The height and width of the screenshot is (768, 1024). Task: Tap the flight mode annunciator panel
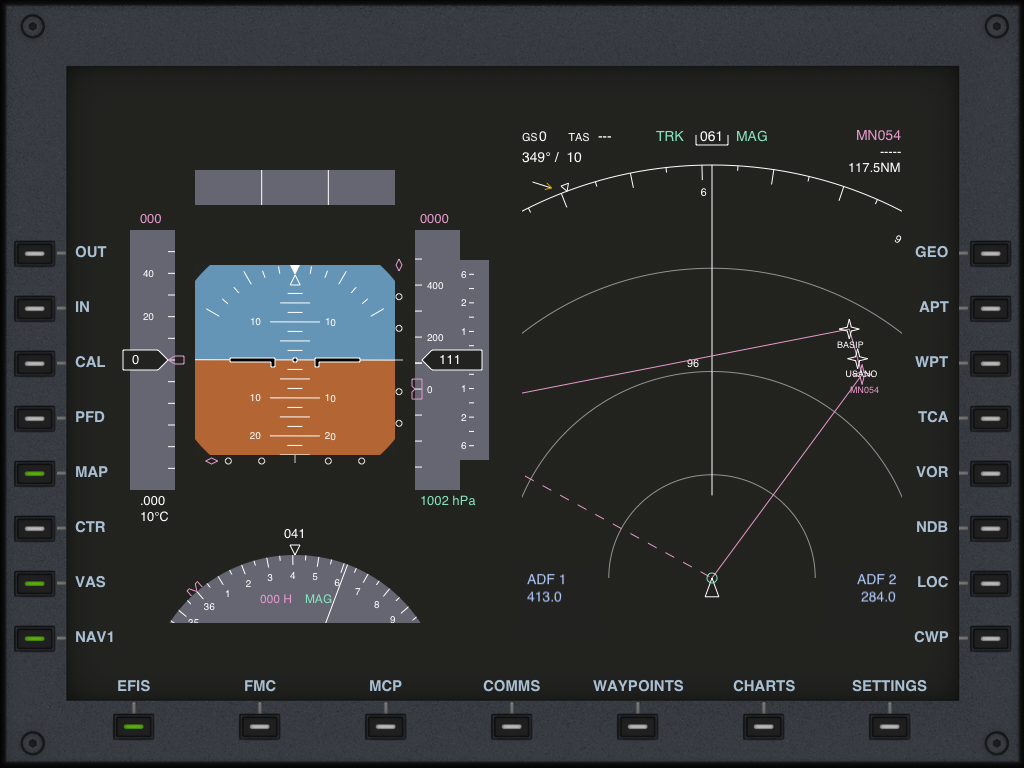tap(295, 187)
